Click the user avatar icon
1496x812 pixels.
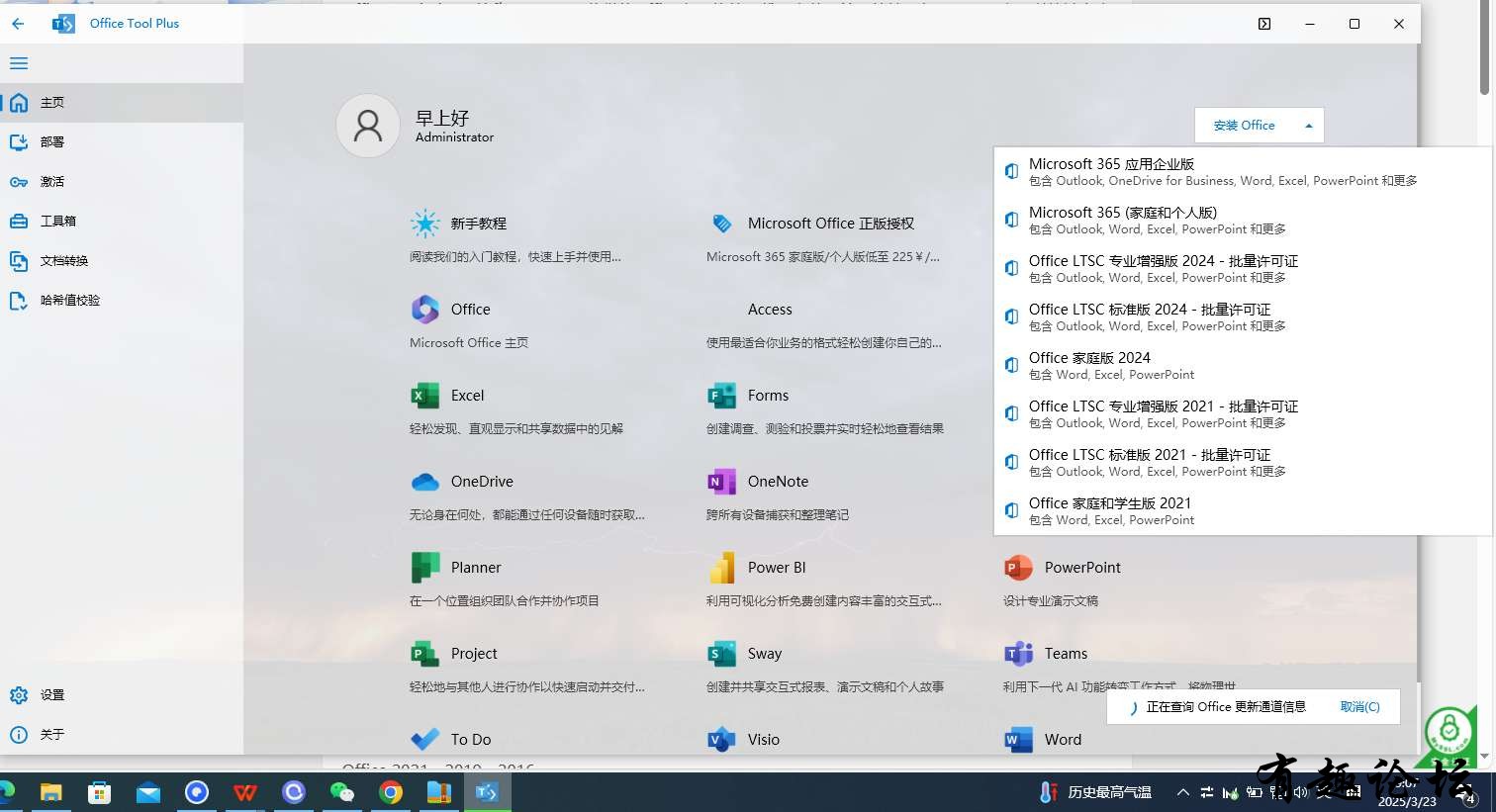point(368,126)
